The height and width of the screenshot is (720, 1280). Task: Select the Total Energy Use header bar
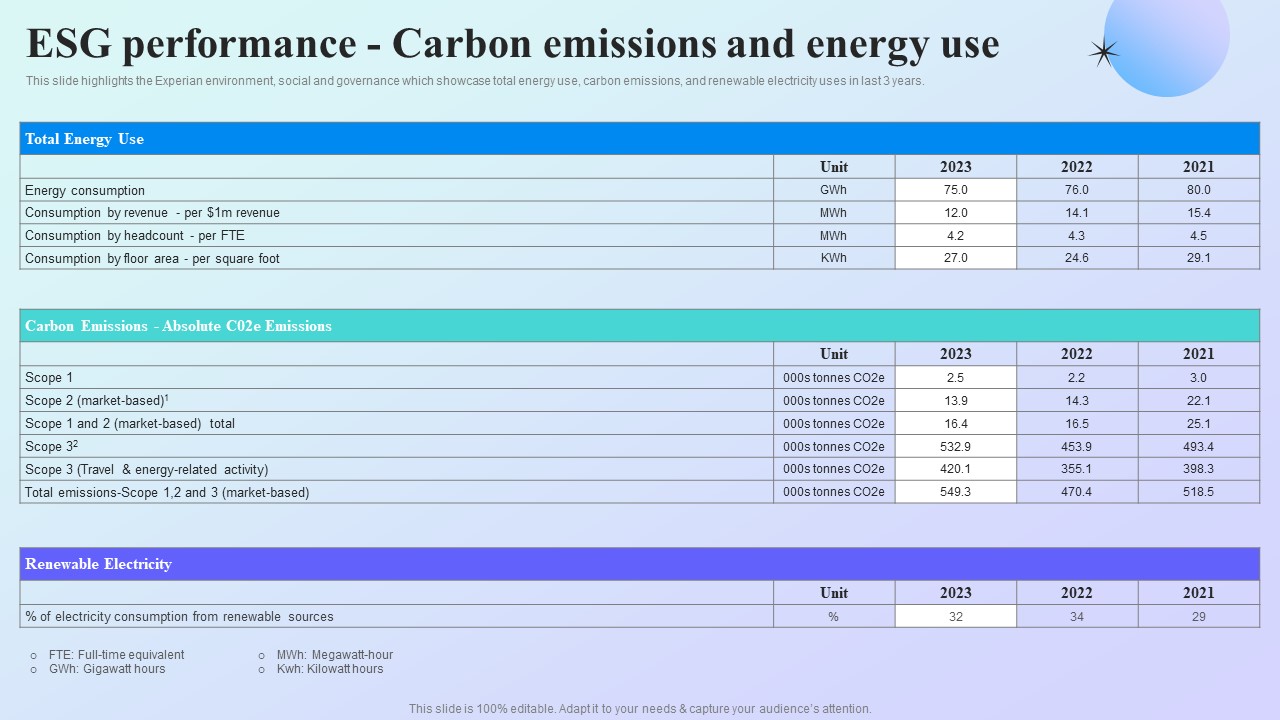coord(640,139)
